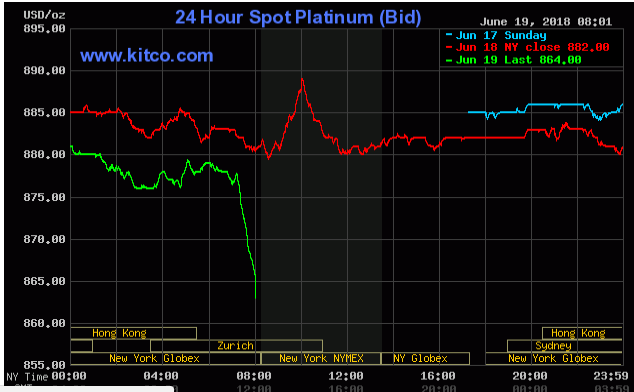
Task: Select the Jun 17 Sunday legend entry
Action: 496,35
